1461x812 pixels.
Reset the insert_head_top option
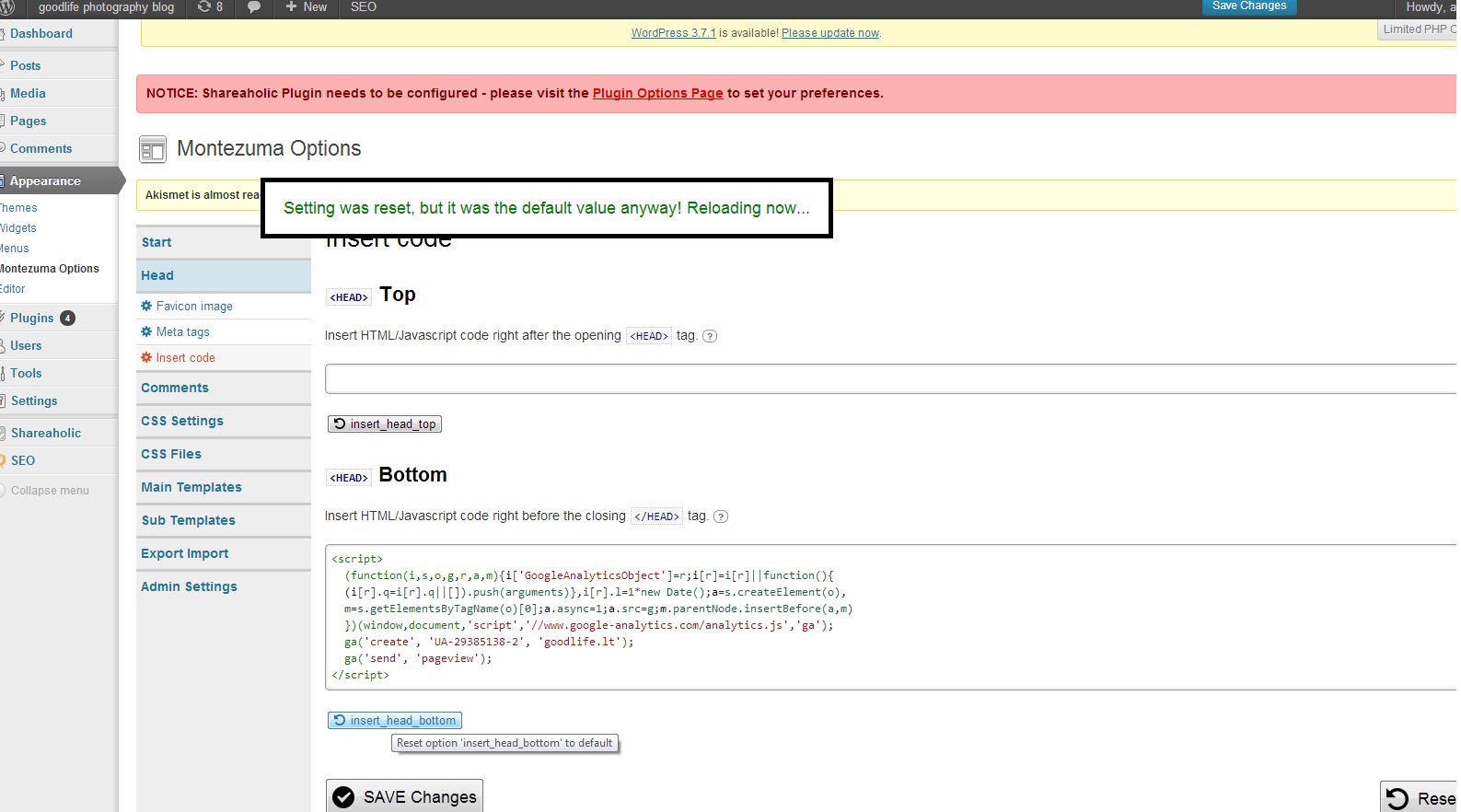pyautogui.click(x=385, y=423)
